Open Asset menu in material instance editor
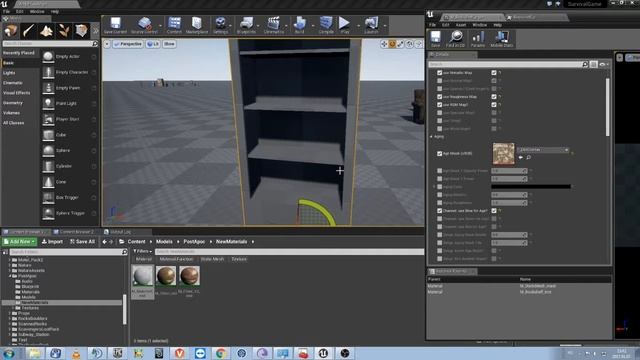This screenshot has width=640, height=360. coord(460,25)
